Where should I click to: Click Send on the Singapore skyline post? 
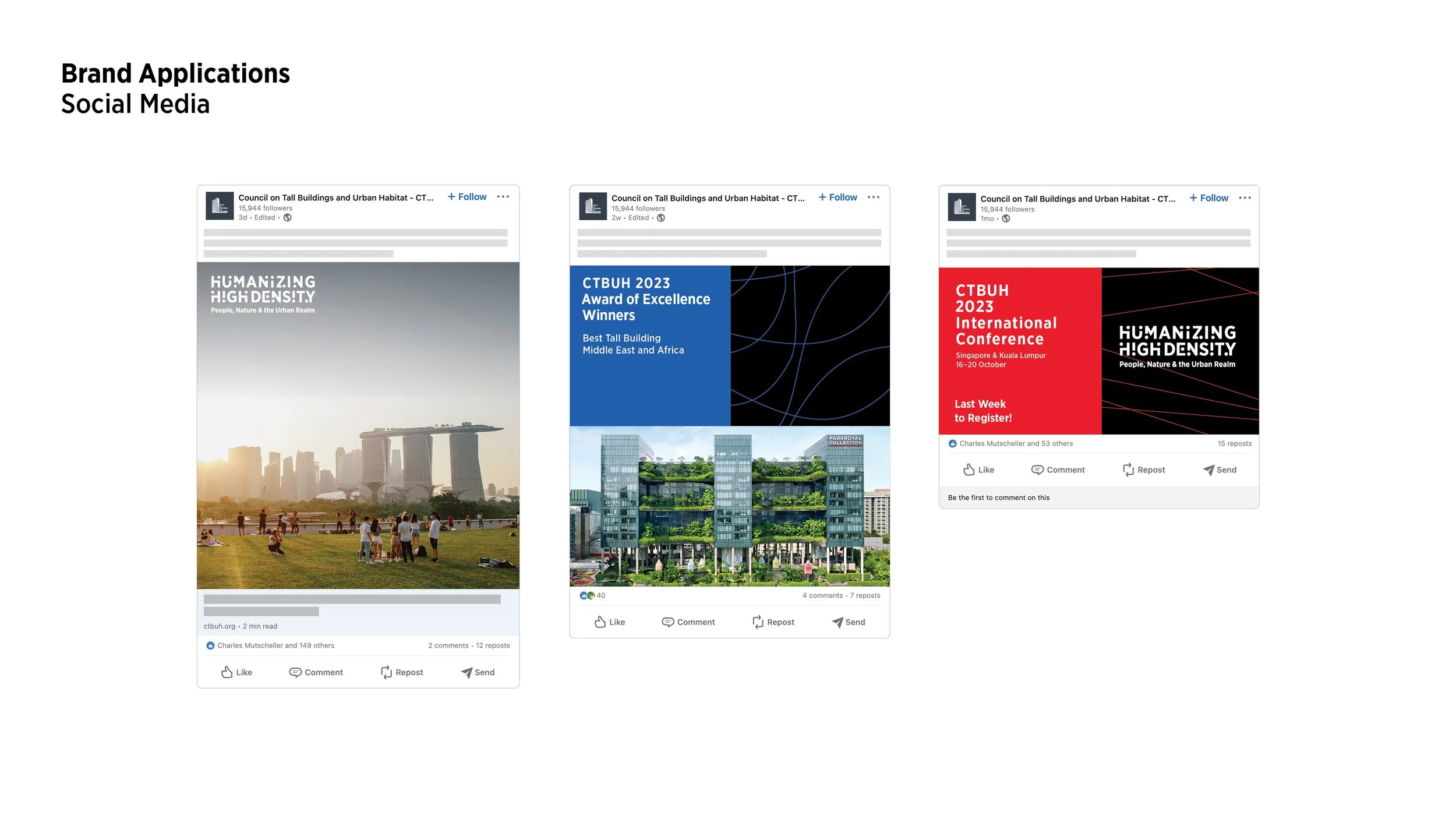pyautogui.click(x=478, y=672)
